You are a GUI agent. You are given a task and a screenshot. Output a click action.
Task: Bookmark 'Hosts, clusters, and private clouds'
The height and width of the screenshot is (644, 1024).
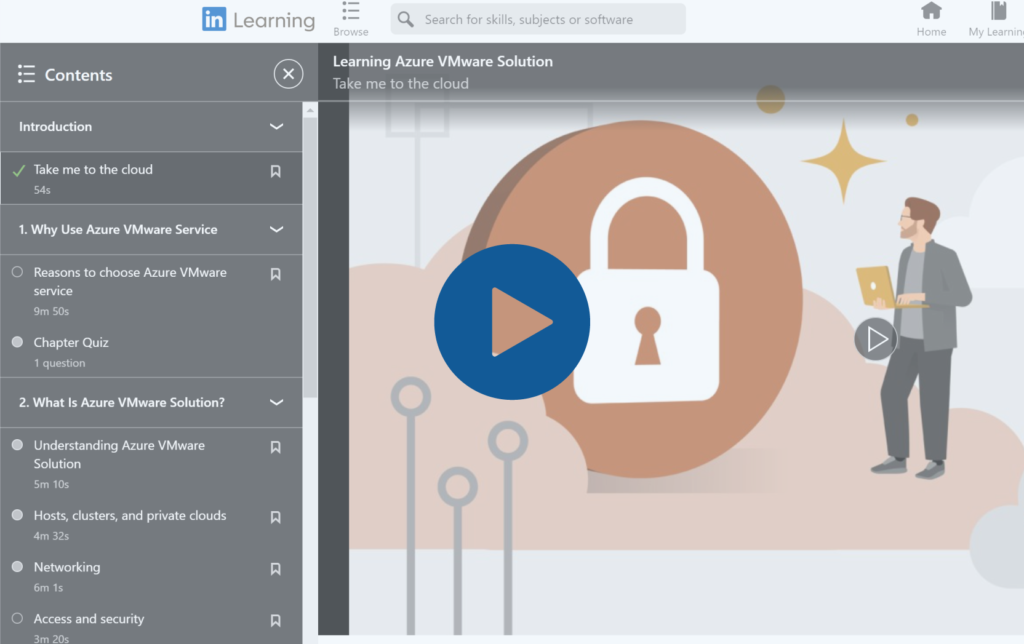click(276, 517)
